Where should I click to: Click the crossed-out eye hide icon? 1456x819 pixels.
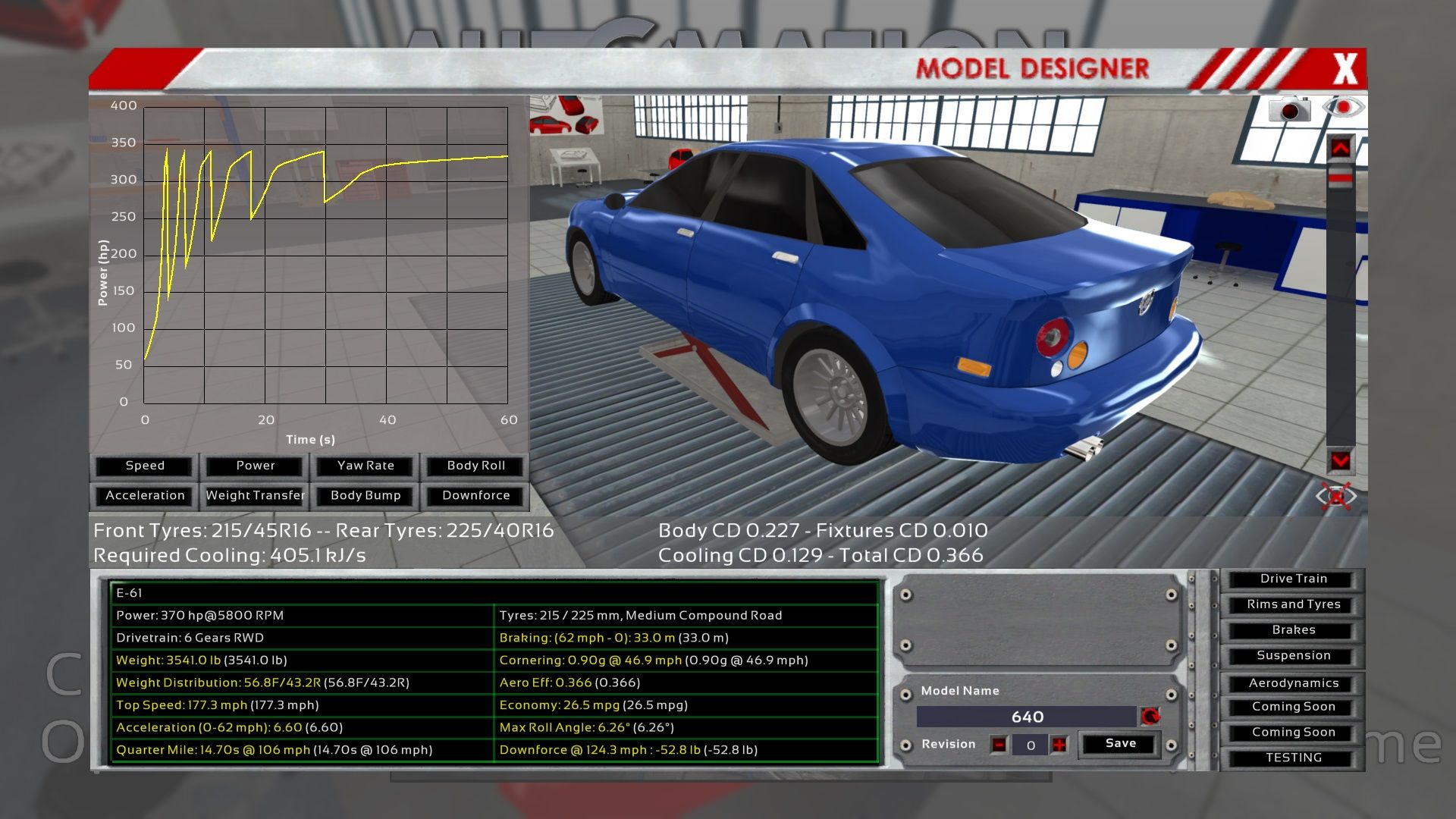pos(1335,497)
